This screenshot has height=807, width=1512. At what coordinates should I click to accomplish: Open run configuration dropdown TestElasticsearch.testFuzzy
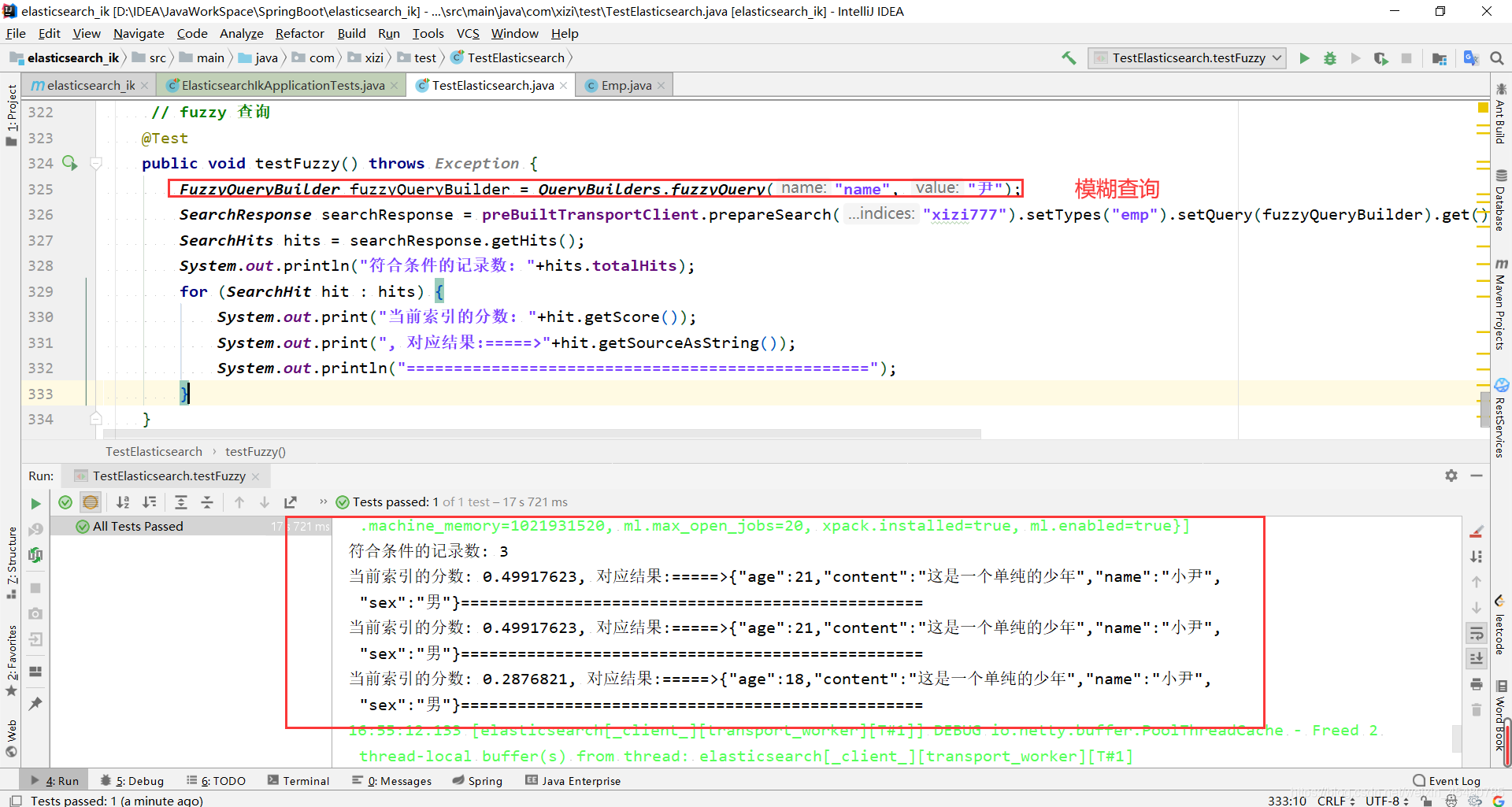tap(1187, 58)
